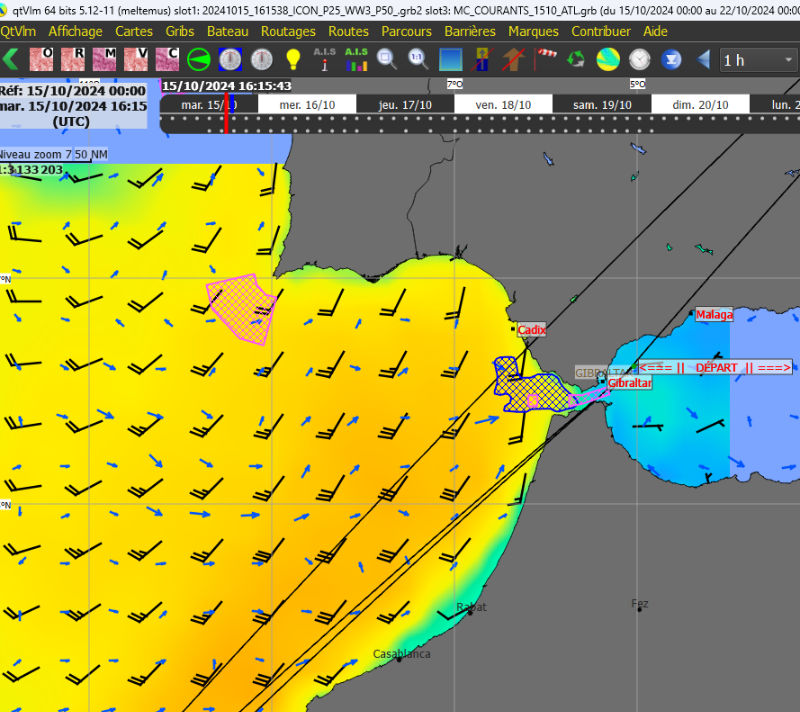Click the green recycle arrows icon
800x712 pixels.
(x=576, y=60)
